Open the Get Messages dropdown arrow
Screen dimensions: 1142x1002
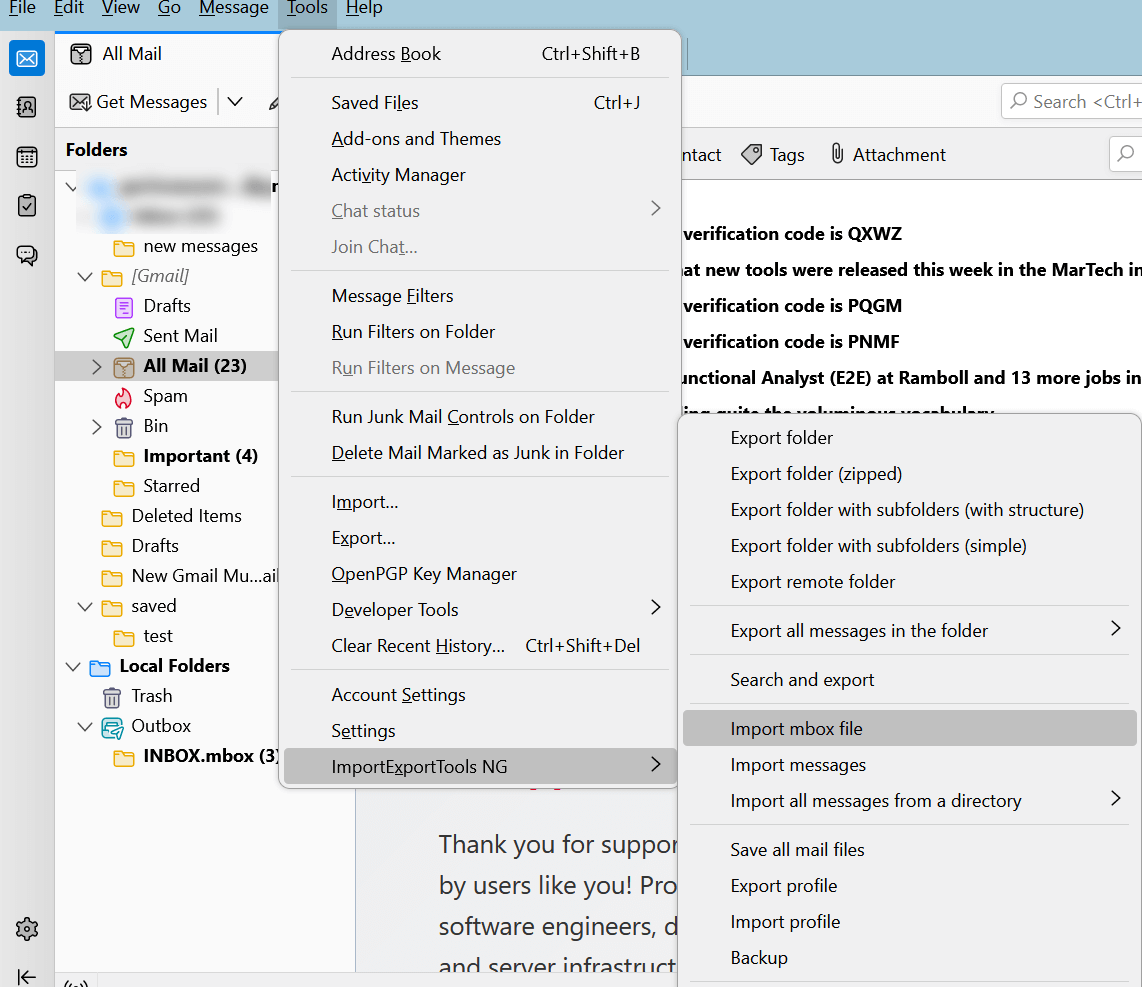(x=235, y=102)
